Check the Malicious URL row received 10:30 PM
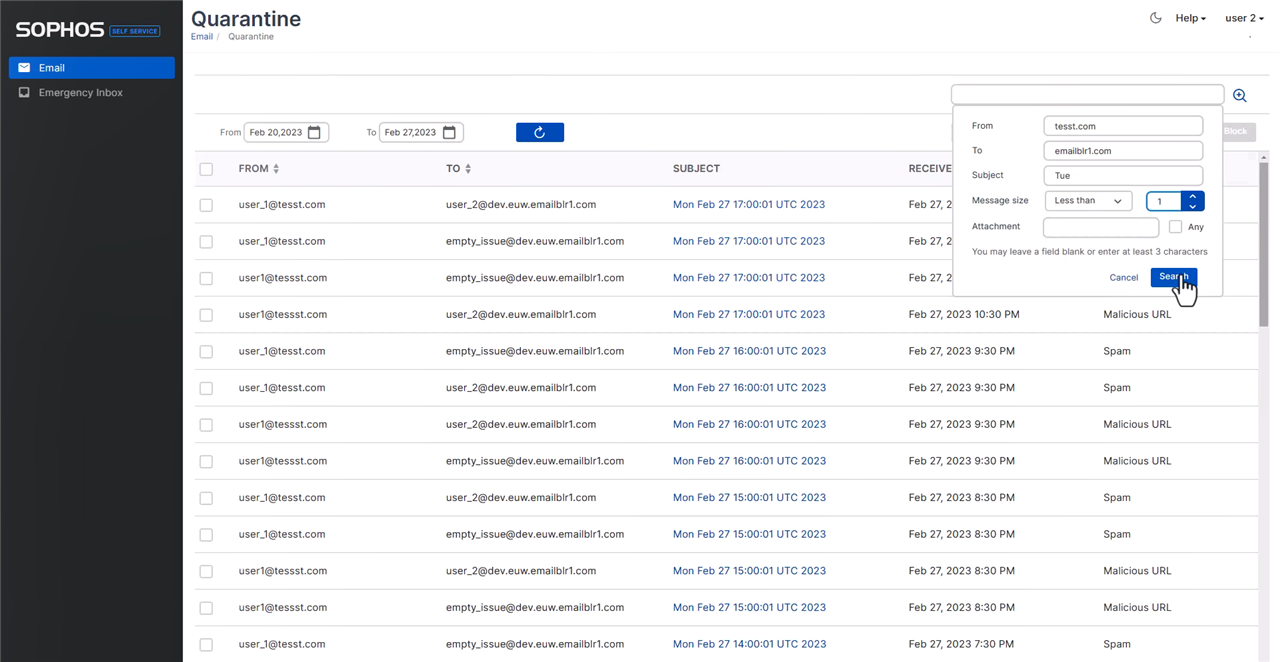Viewport: 1280px width, 662px height. (206, 315)
